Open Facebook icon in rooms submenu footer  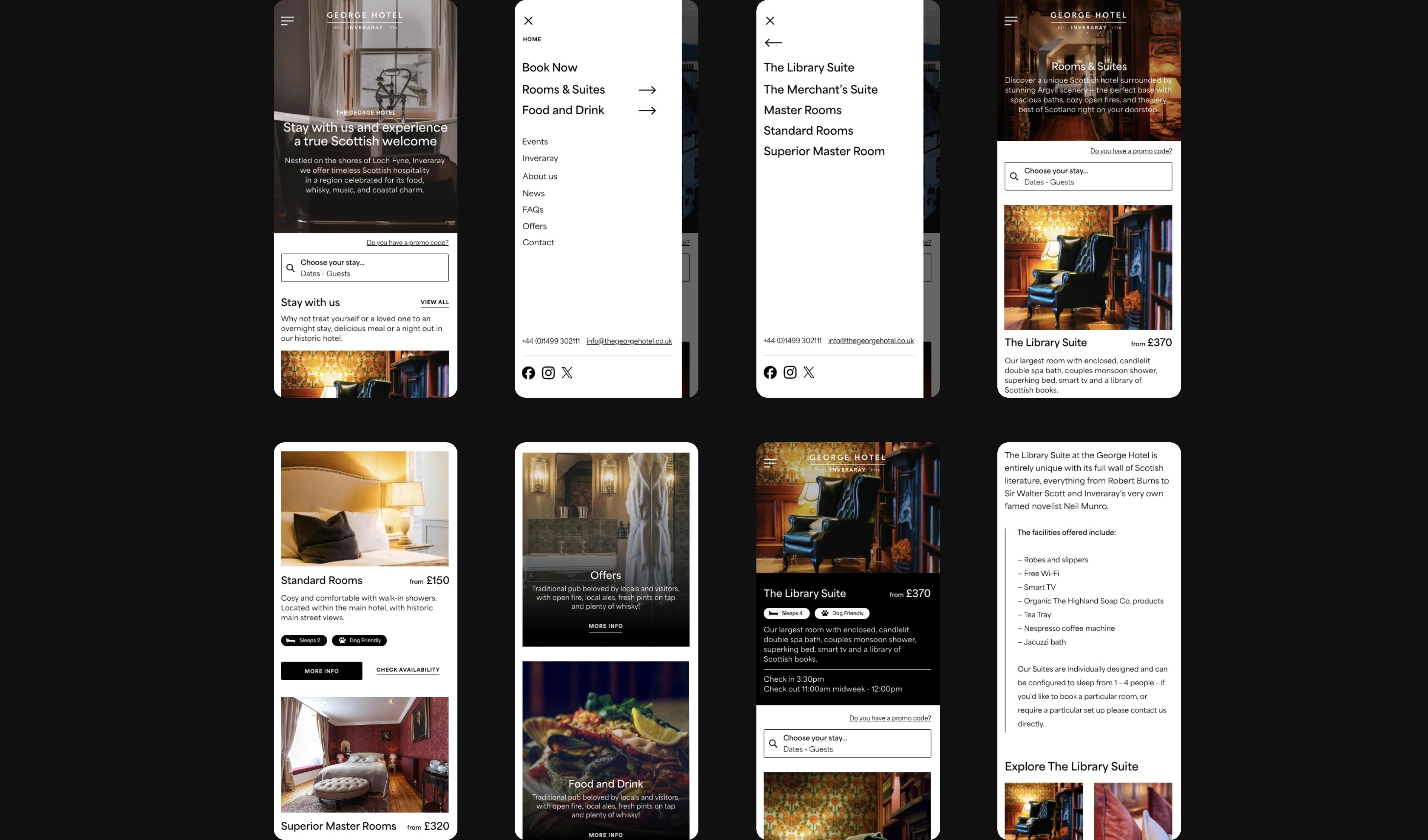[x=769, y=372]
